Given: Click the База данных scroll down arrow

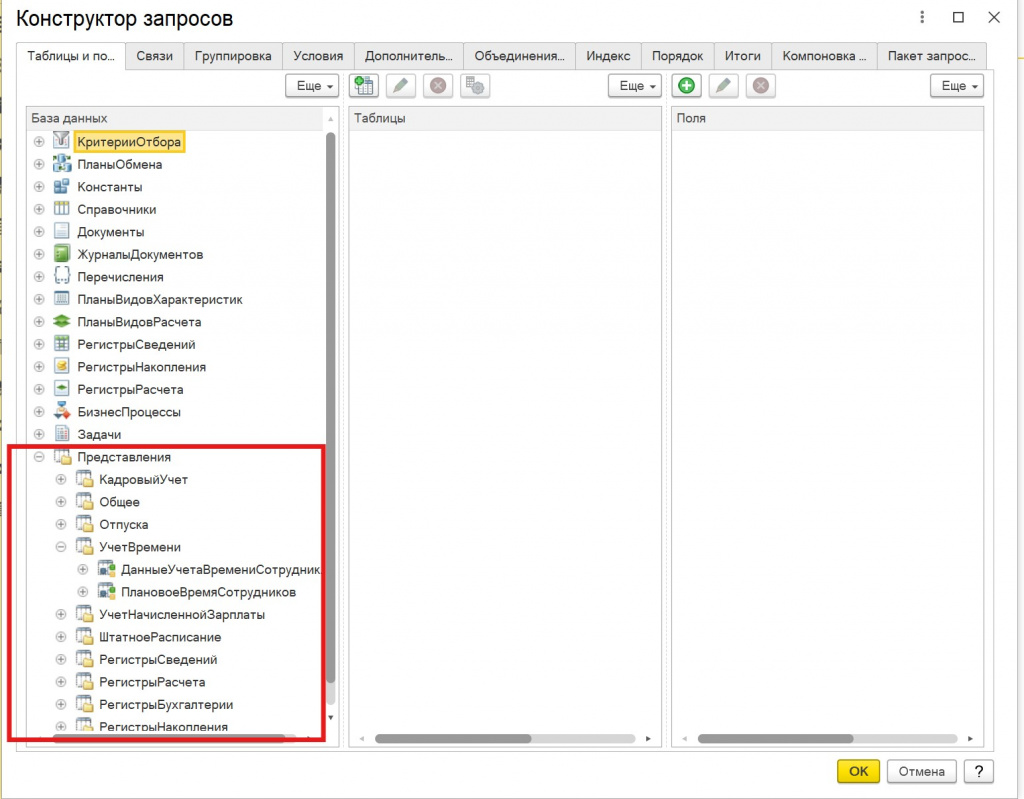Looking at the screenshot, I should click(330, 717).
